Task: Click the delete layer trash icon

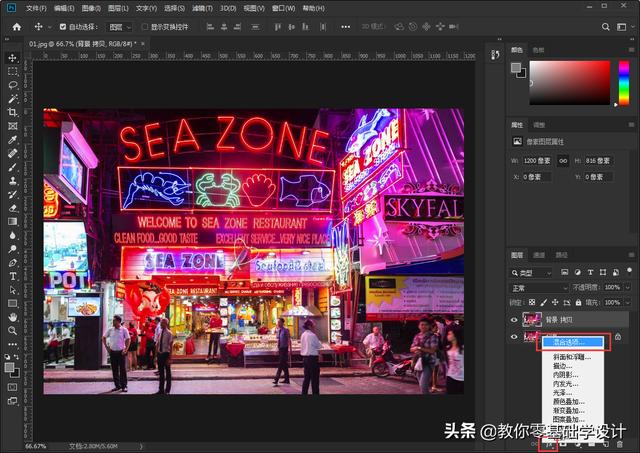Action: pos(620,444)
